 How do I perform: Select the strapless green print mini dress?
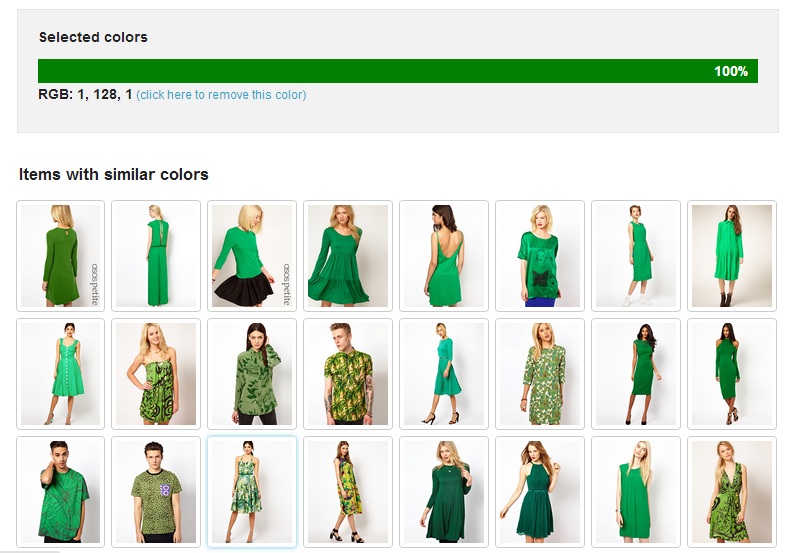(156, 374)
